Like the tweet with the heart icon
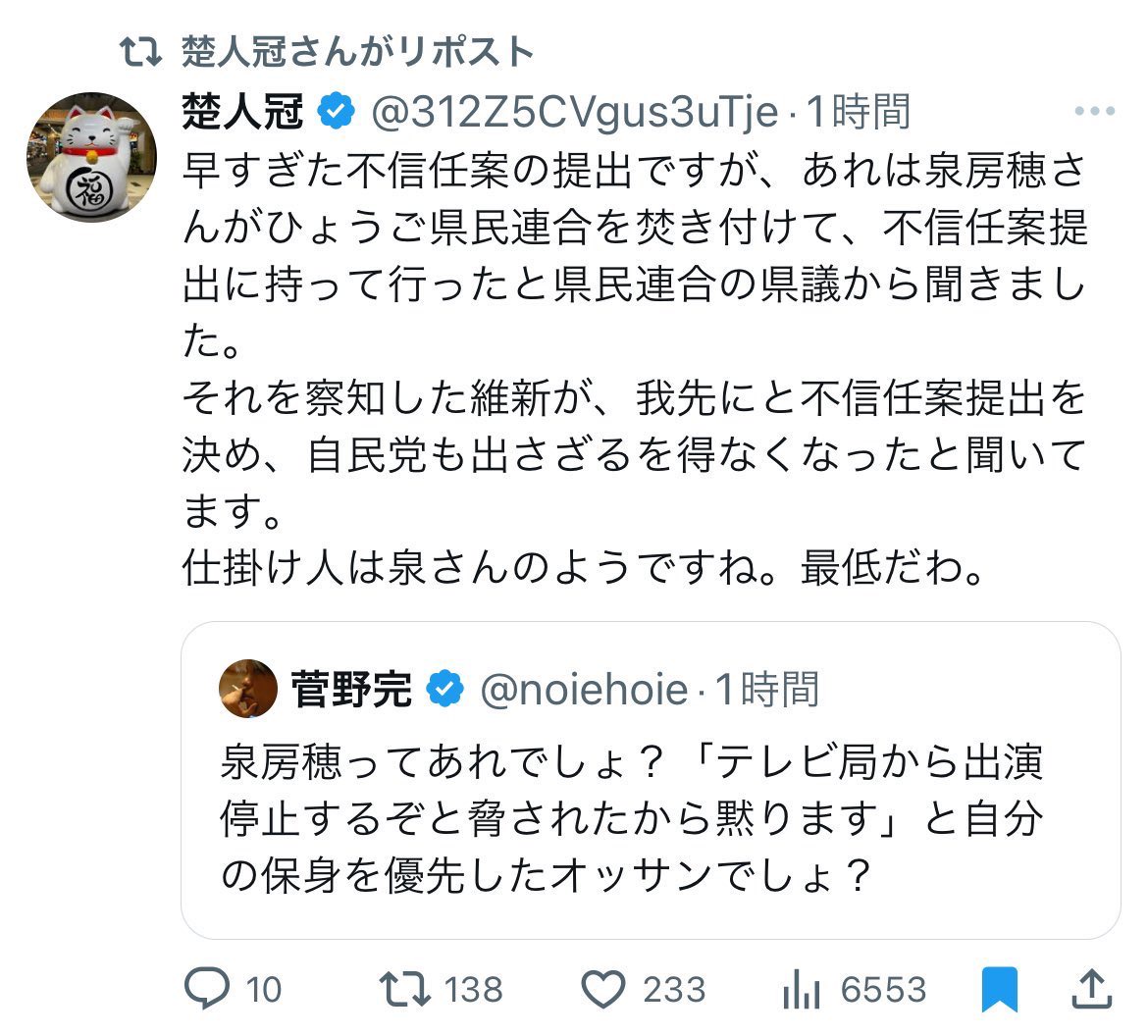 tap(604, 988)
